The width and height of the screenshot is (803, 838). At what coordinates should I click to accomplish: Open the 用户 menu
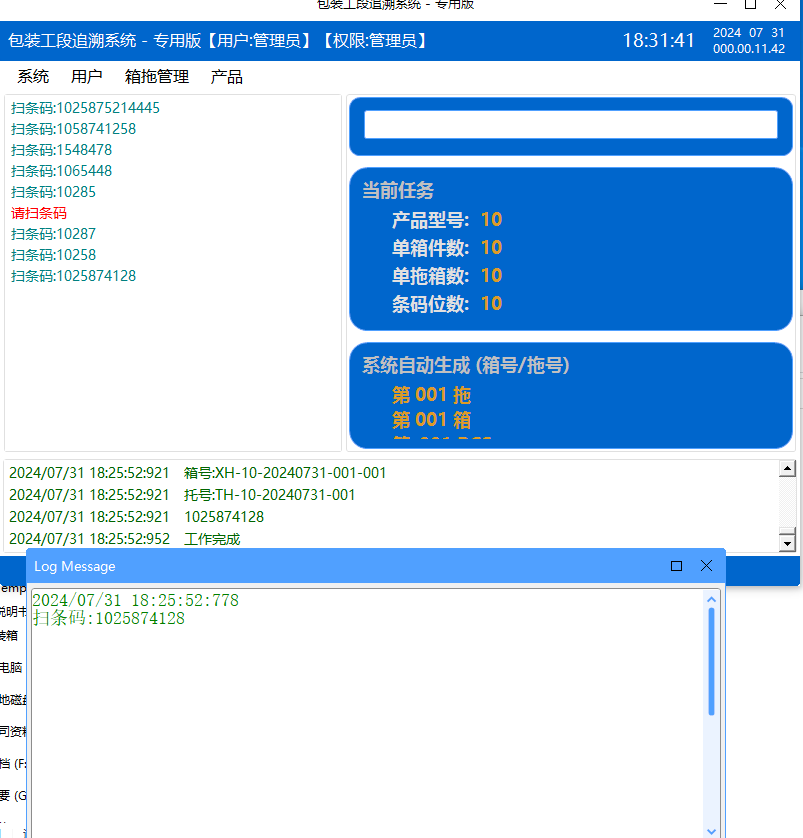pos(87,77)
